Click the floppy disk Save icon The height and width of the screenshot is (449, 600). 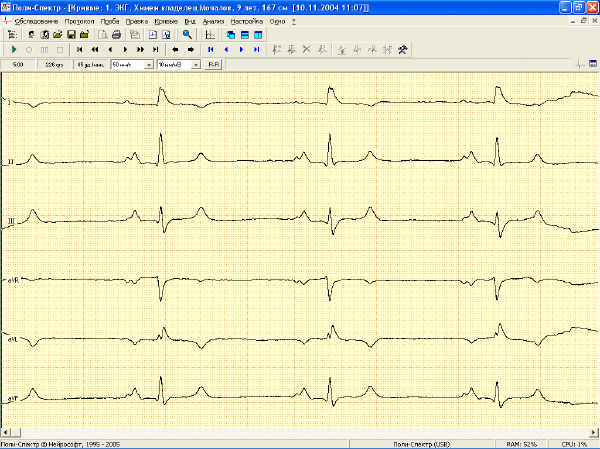pyautogui.click(x=71, y=35)
